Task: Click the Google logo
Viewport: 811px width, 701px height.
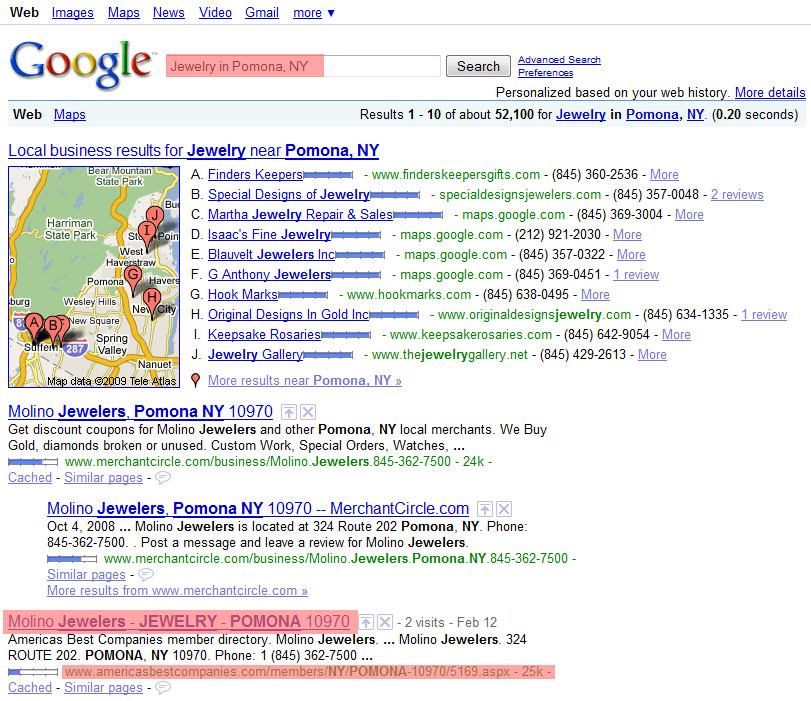Action: pos(82,64)
